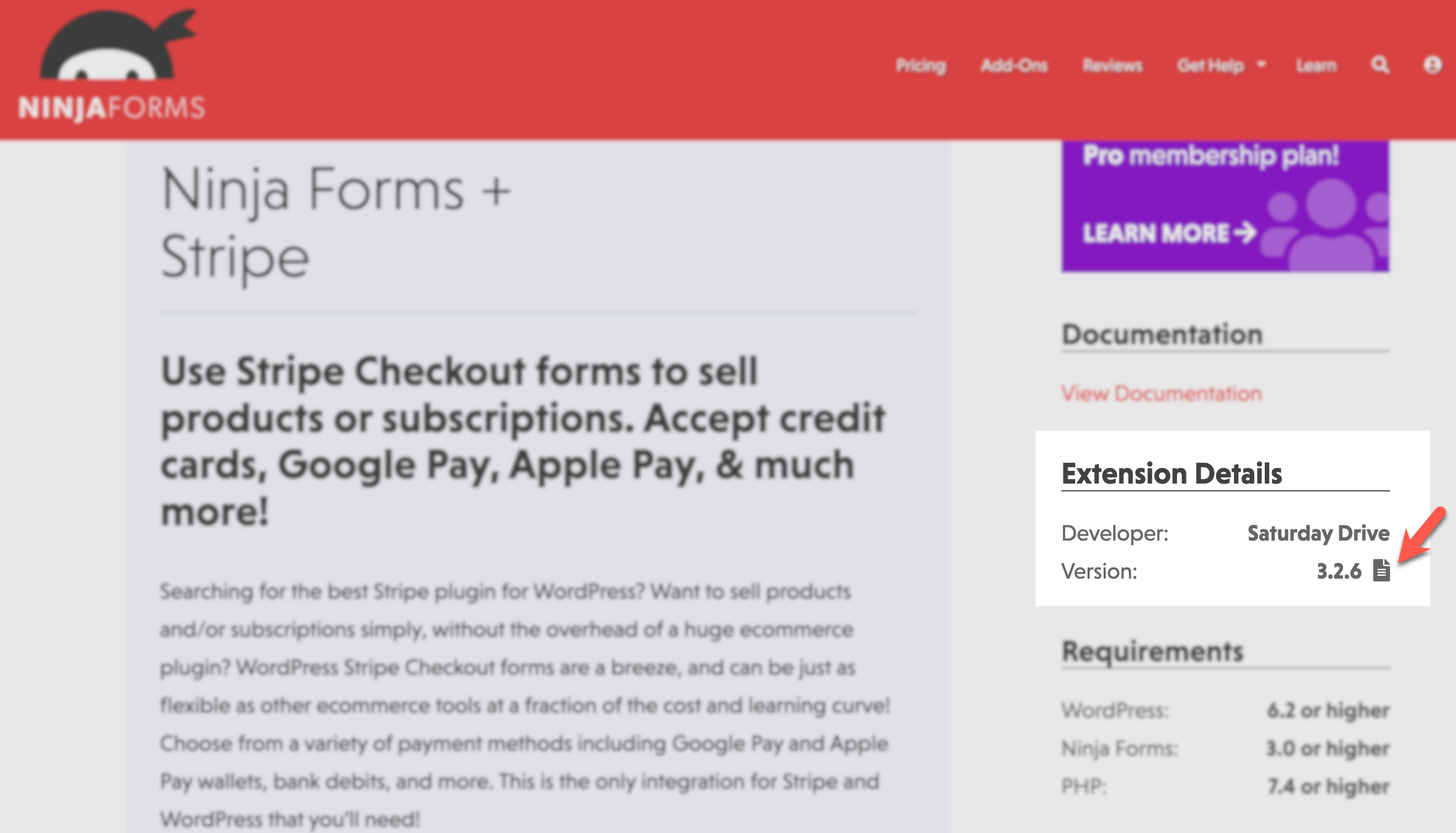Image resolution: width=1456 pixels, height=833 pixels.
Task: Open the site search magnifier icon
Action: coord(1379,65)
